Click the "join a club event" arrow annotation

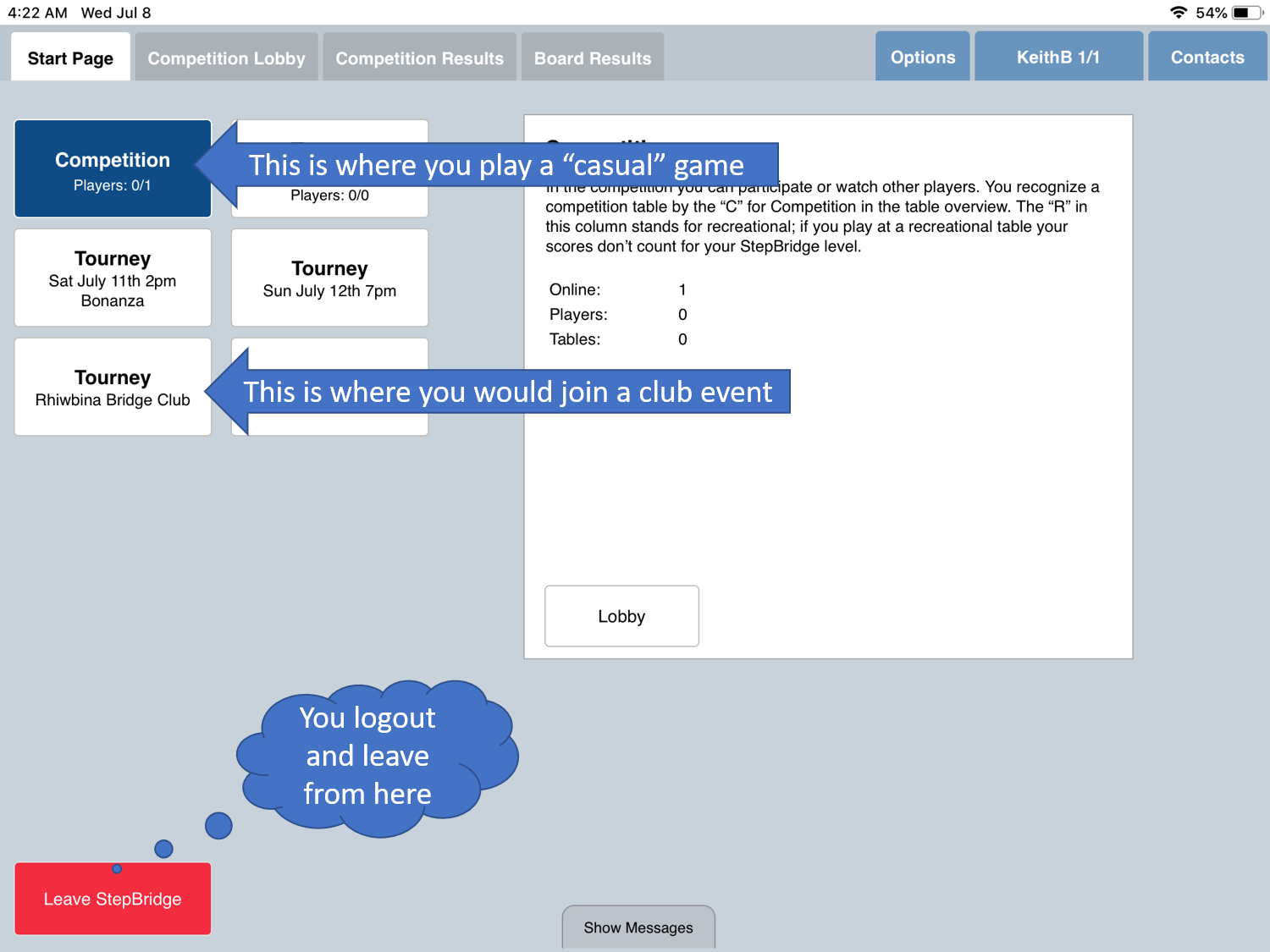(506, 392)
